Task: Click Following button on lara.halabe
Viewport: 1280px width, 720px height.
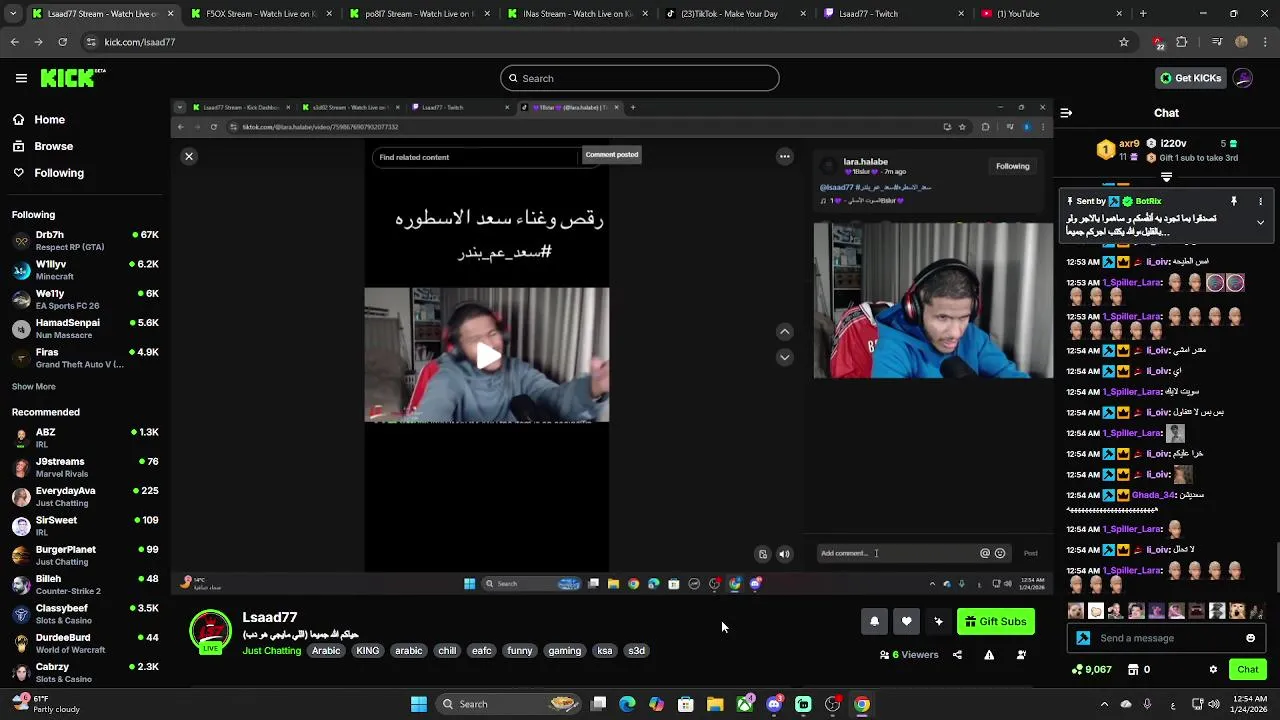Action: (x=1013, y=166)
